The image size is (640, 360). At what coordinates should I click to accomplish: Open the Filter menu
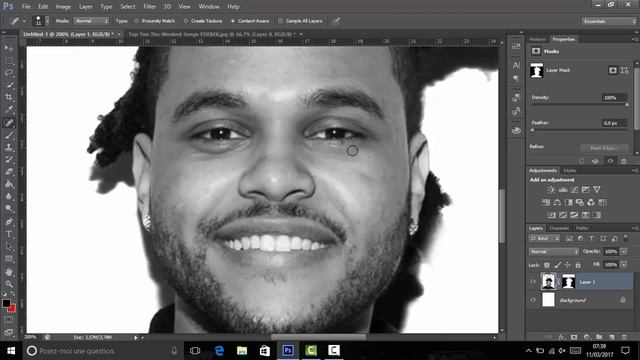(x=149, y=7)
